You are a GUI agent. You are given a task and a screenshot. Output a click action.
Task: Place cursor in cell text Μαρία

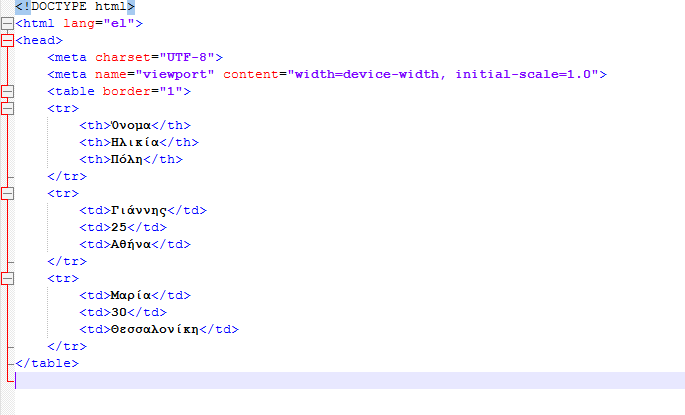[x=131, y=295]
